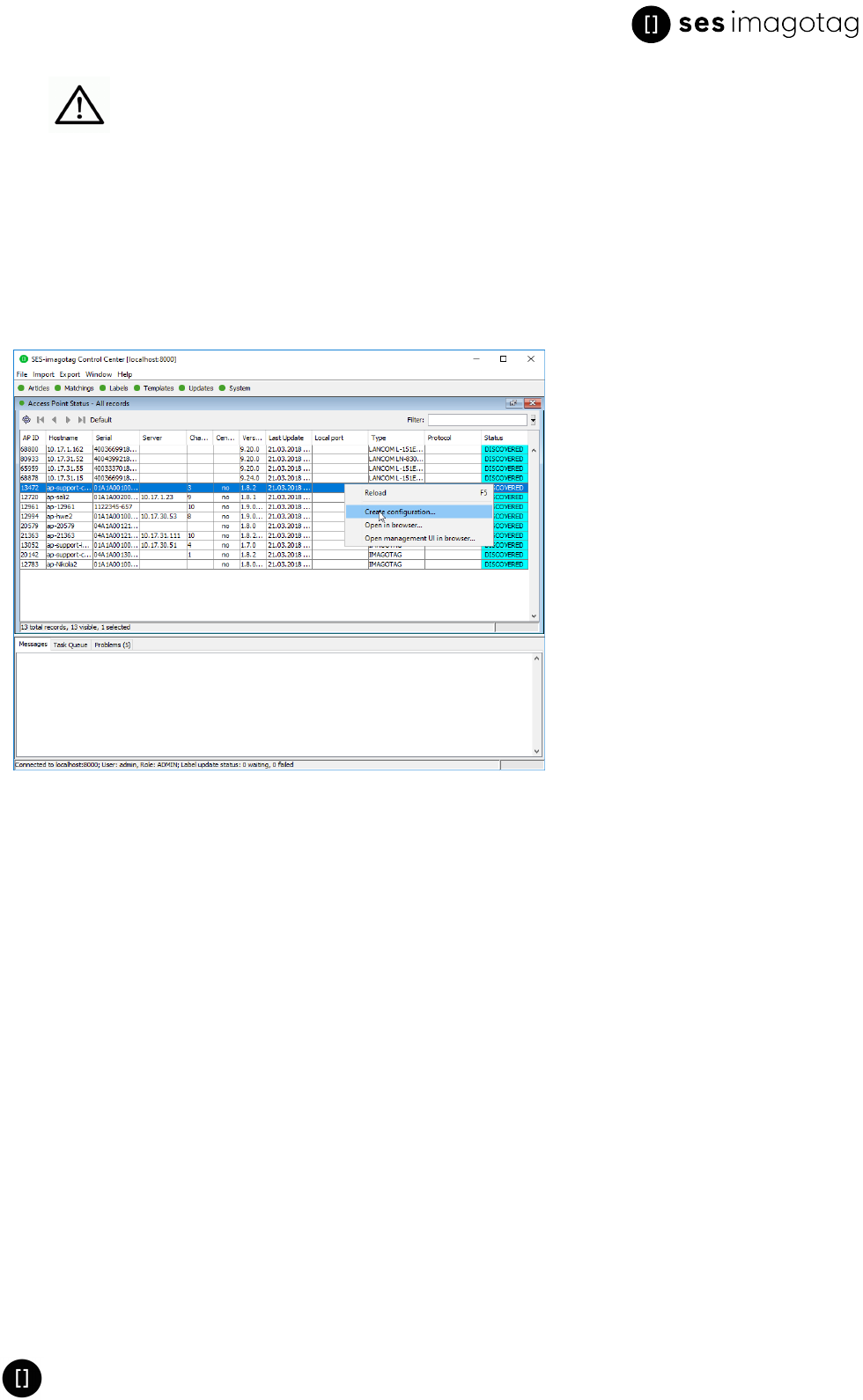
Task: Maximize the Control Center window
Action: pyautogui.click(x=504, y=359)
